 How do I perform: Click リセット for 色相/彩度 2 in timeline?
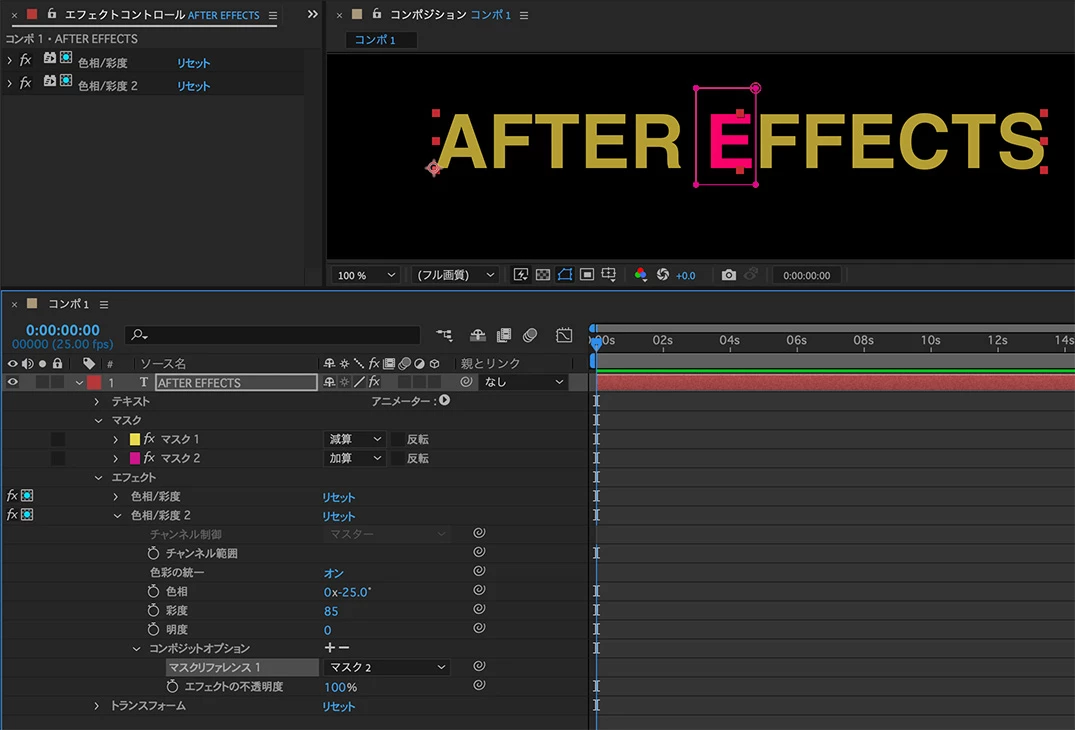click(x=339, y=515)
